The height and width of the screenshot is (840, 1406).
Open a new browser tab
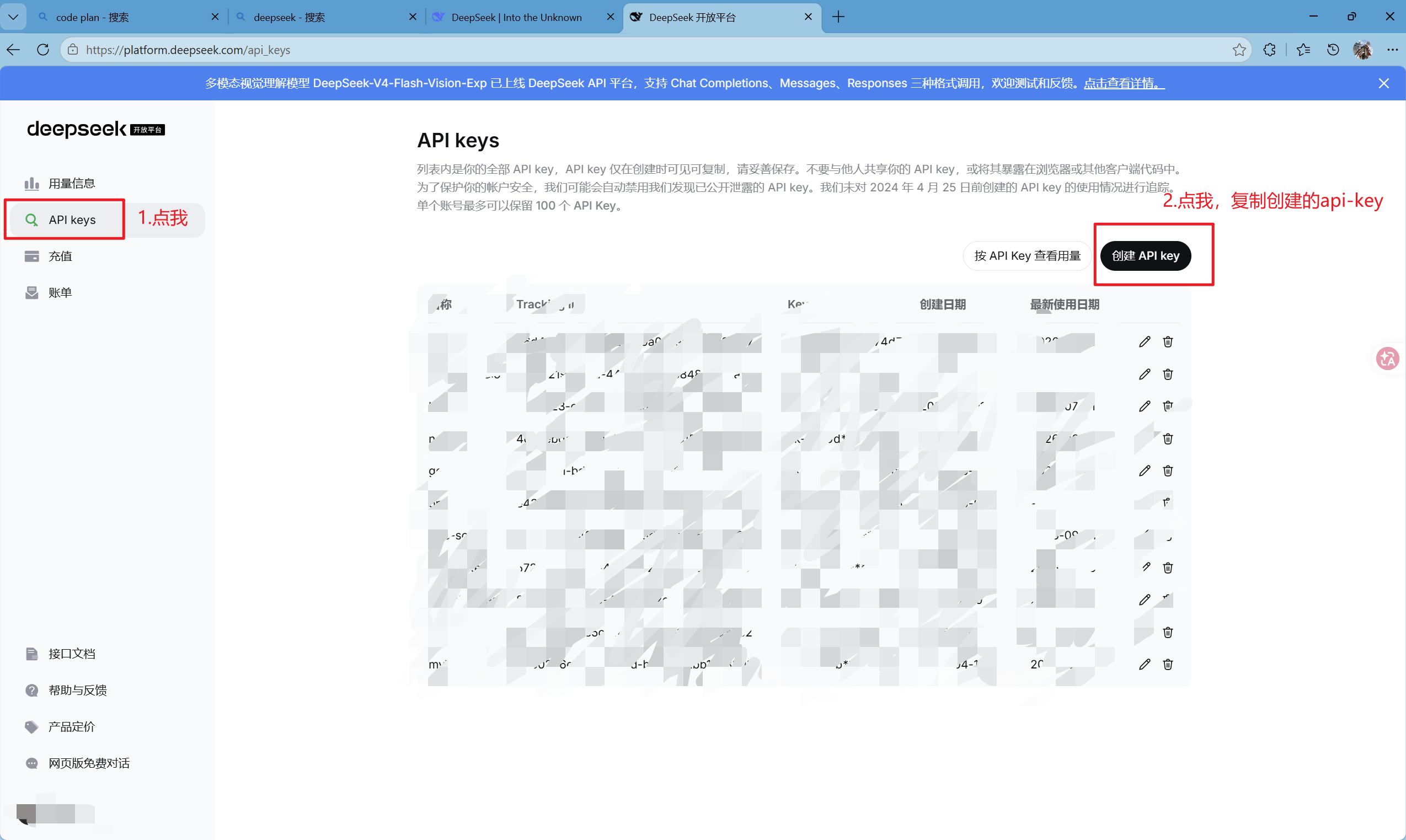click(838, 17)
